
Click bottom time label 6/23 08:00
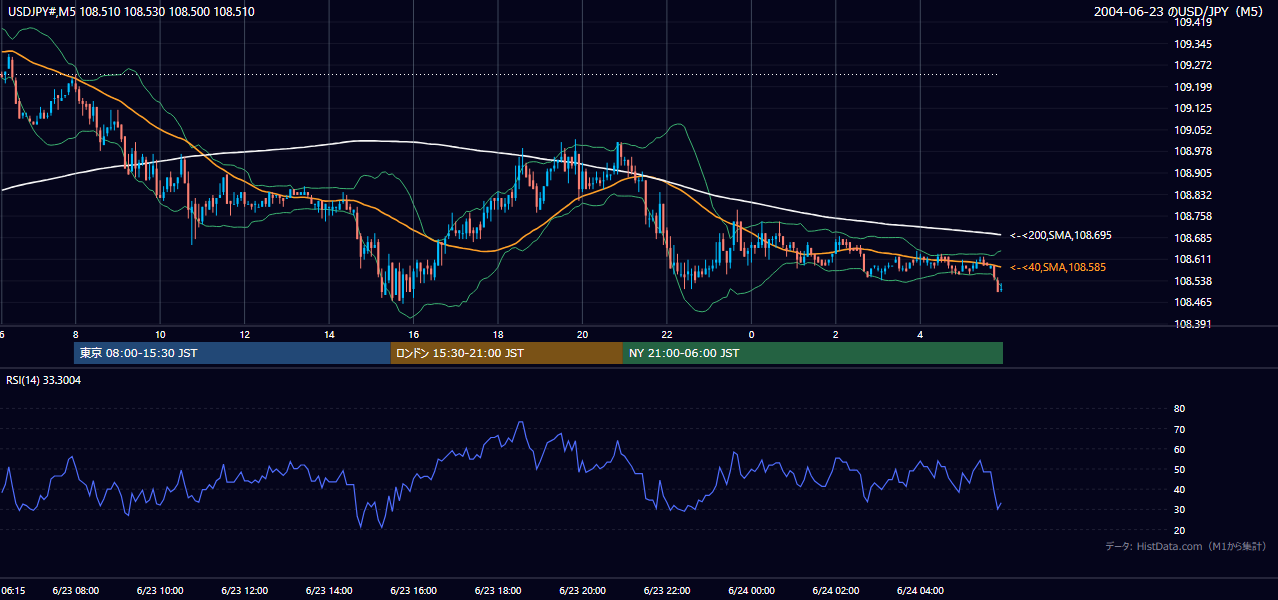(76, 591)
